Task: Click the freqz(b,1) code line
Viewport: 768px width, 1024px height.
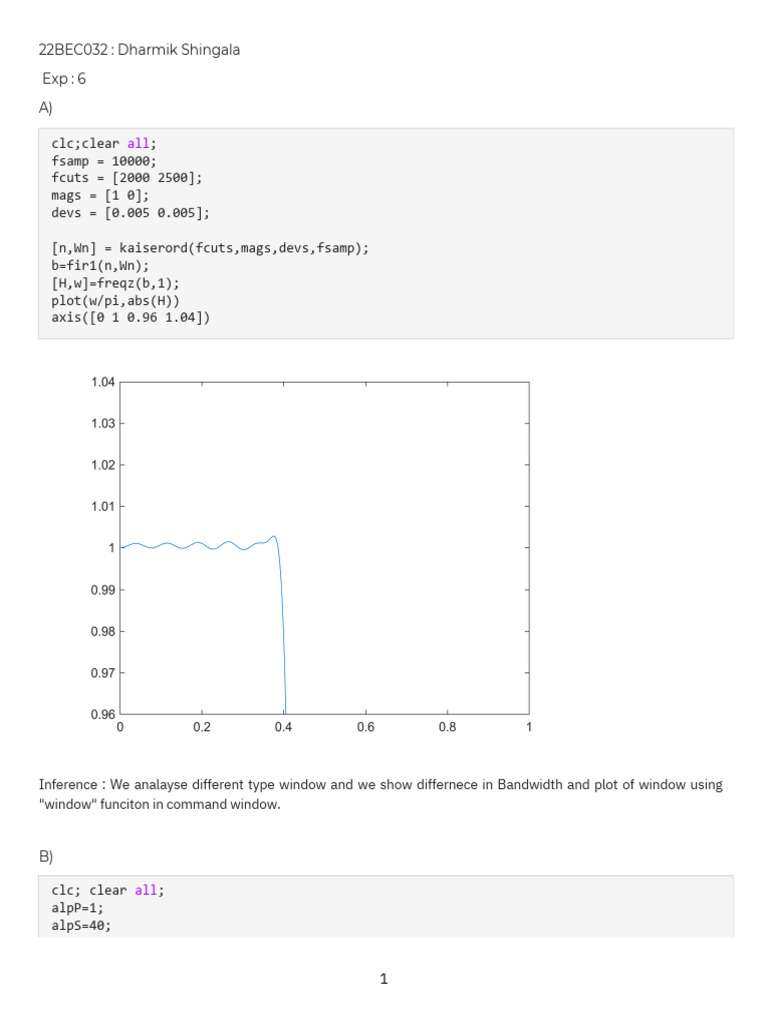Action: point(116,283)
